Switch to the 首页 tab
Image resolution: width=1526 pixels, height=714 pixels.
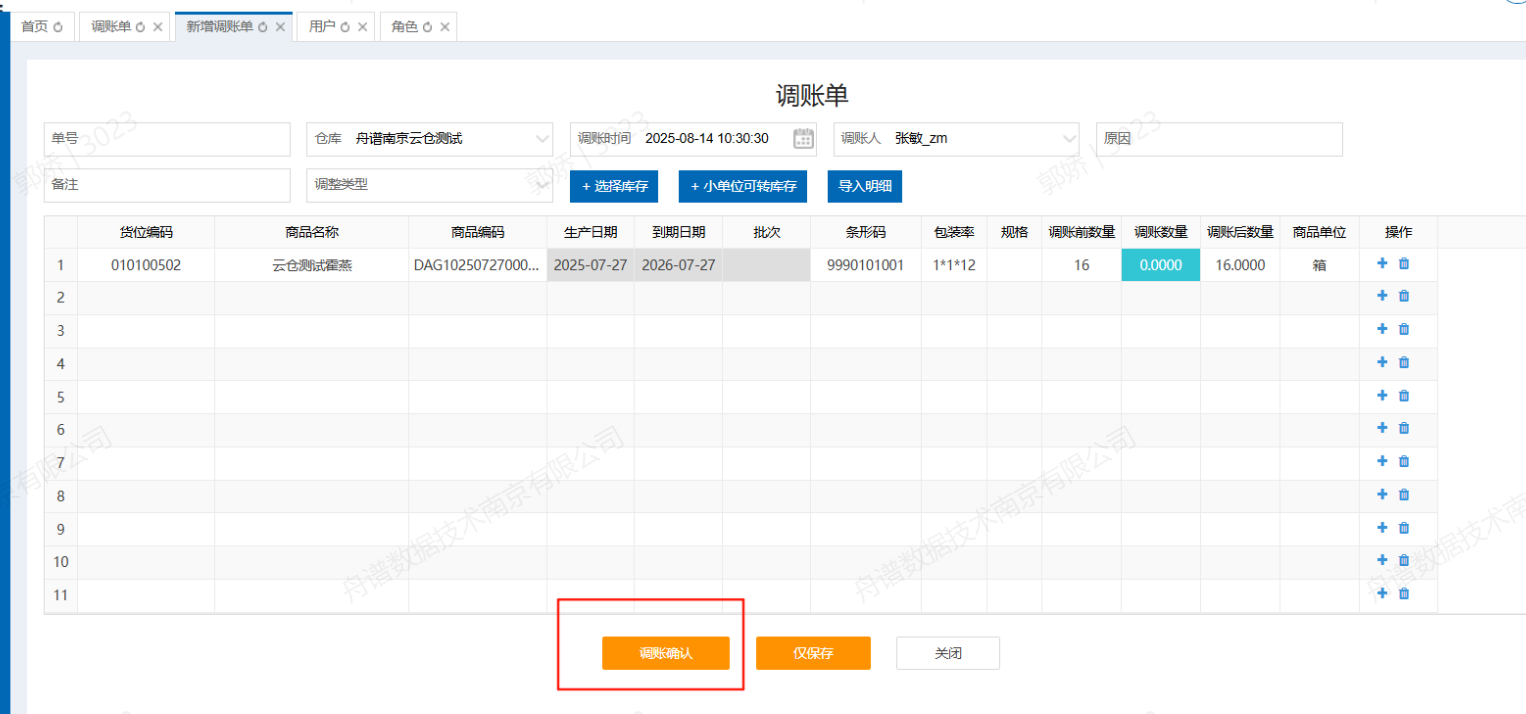click(x=34, y=27)
